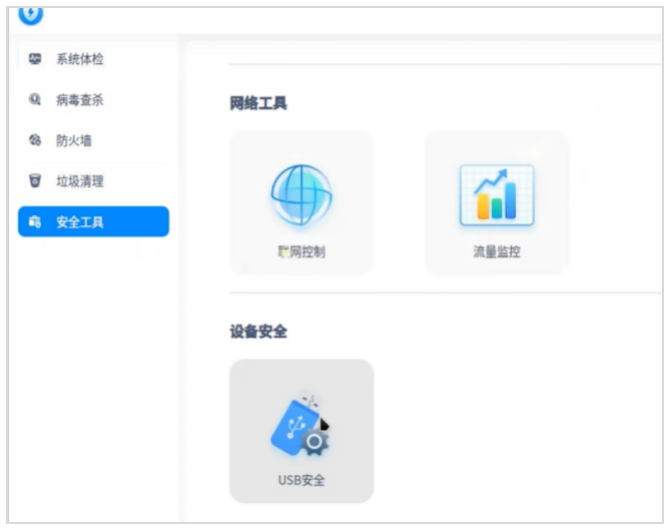Click the 流量监控 label

497,252
